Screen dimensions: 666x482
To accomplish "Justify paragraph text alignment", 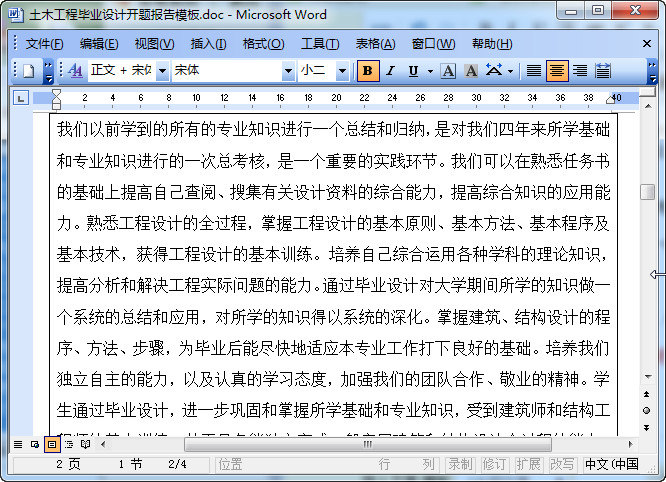I will pos(534,70).
